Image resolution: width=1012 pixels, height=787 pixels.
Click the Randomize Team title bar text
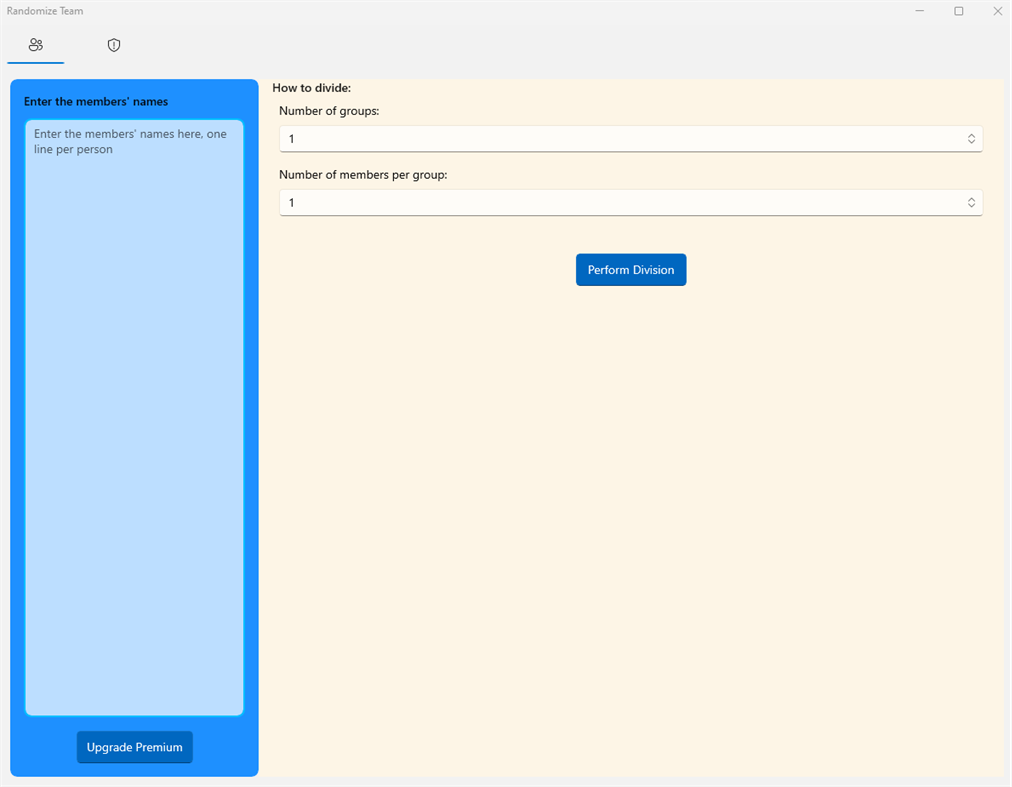45,11
